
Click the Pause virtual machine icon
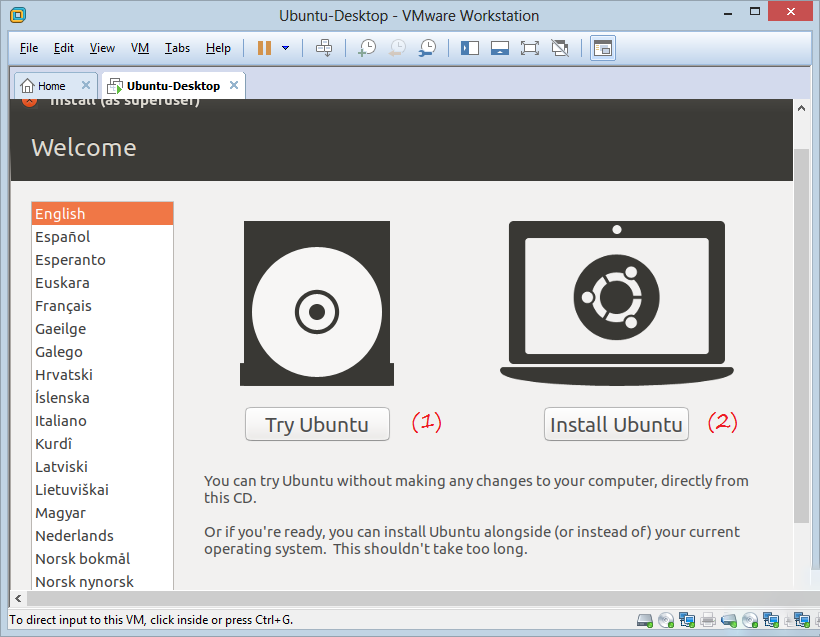264,48
